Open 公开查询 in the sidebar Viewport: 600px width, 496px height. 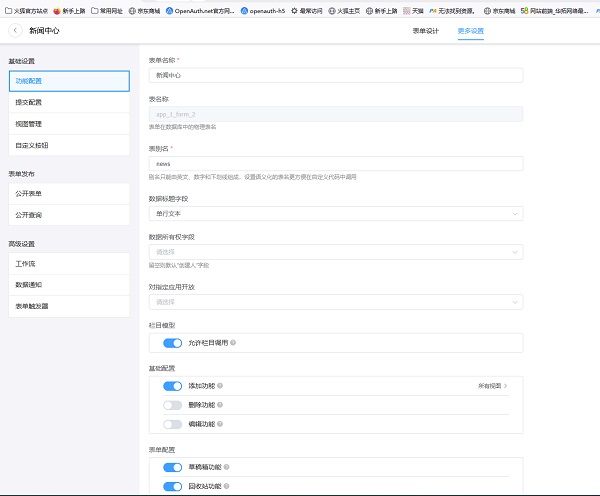[69, 215]
